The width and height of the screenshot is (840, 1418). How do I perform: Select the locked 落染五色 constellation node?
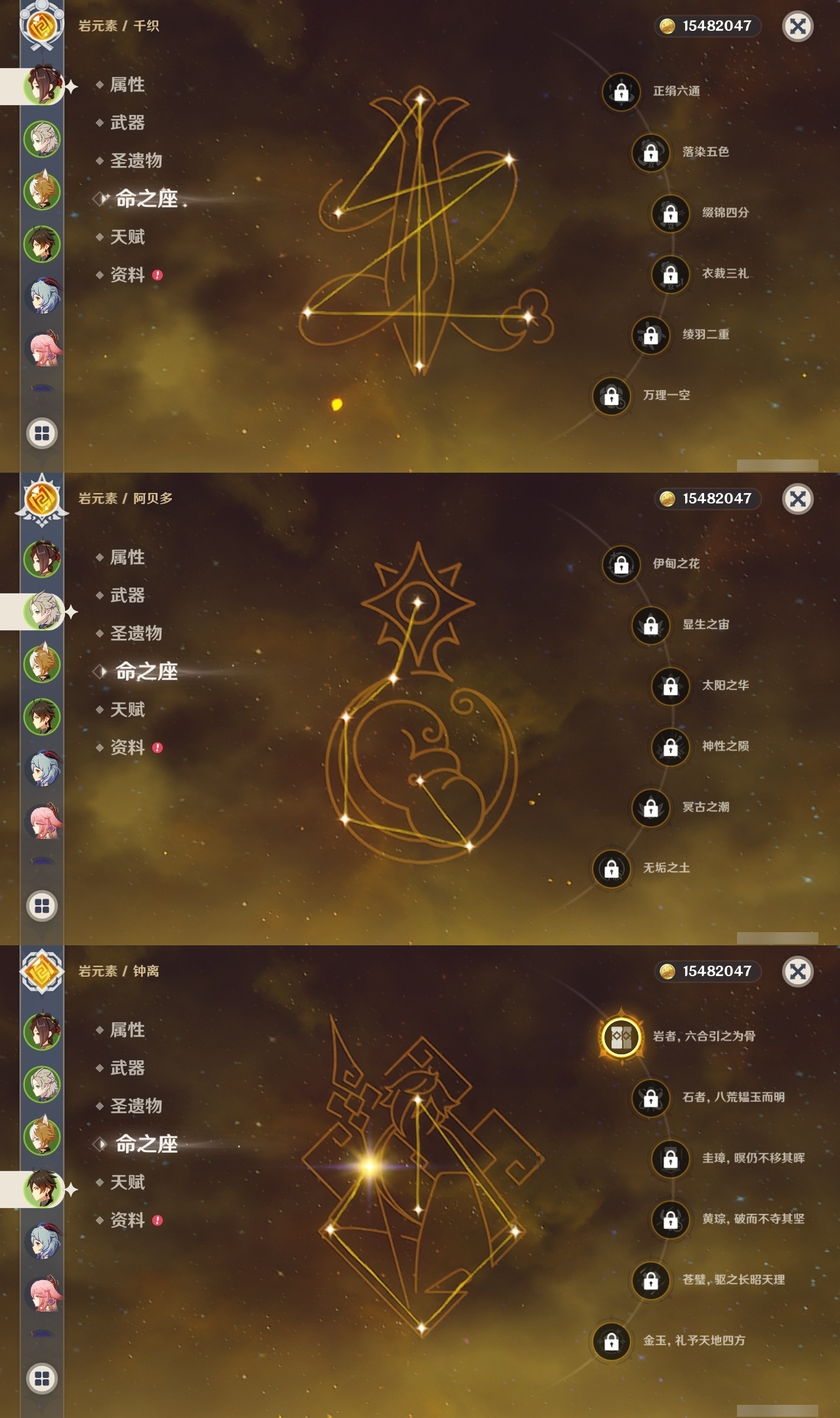[650, 152]
